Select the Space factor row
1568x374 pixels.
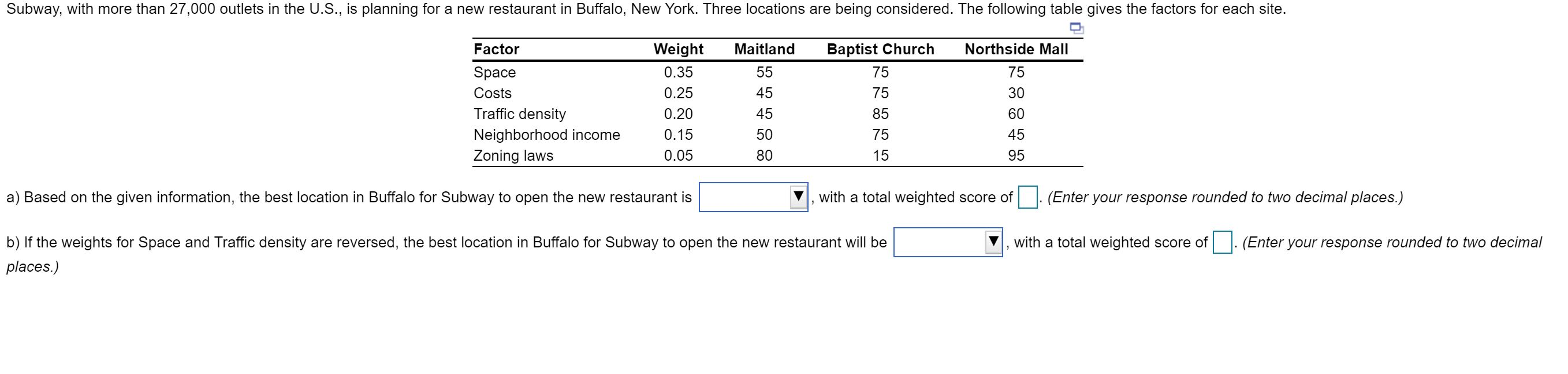tap(494, 72)
